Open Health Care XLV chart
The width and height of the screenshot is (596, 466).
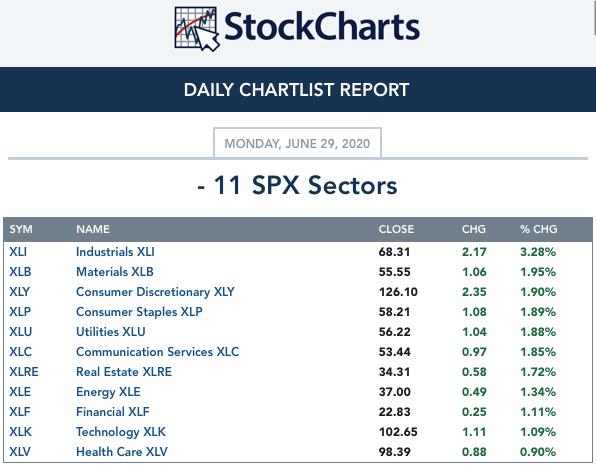coord(122,452)
